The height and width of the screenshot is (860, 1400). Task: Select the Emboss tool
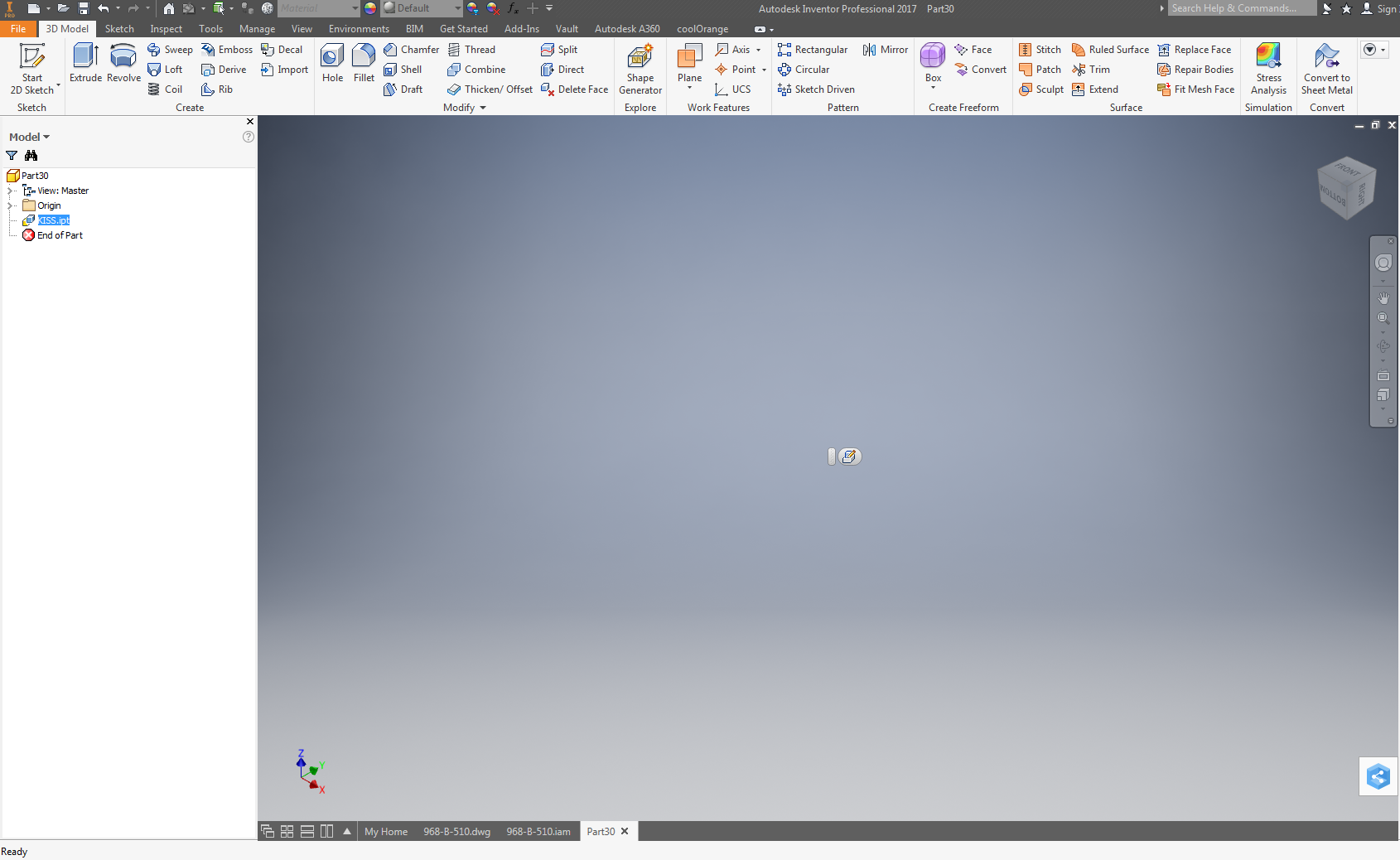point(227,50)
